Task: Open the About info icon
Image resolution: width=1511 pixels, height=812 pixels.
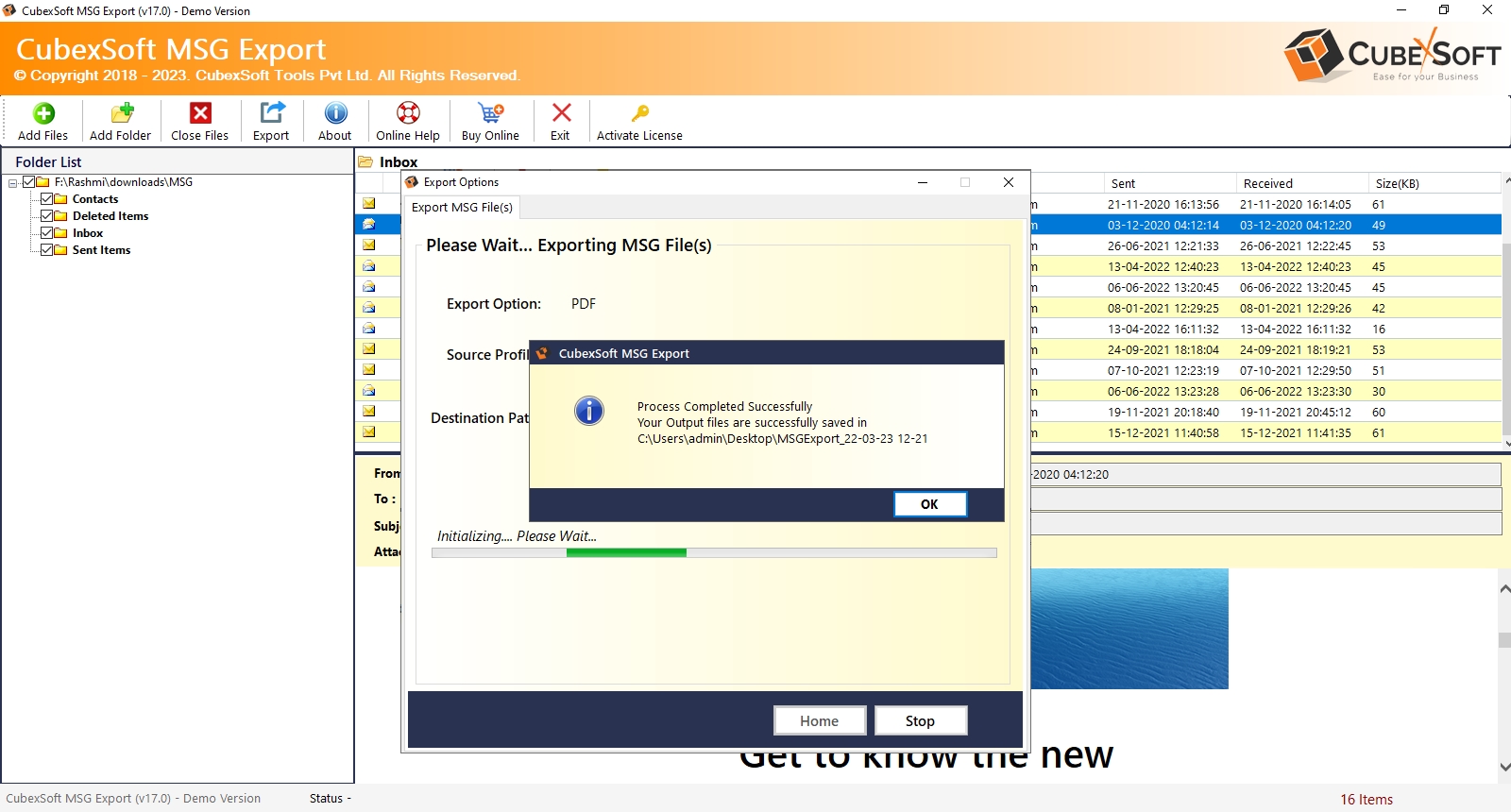Action: click(x=335, y=113)
